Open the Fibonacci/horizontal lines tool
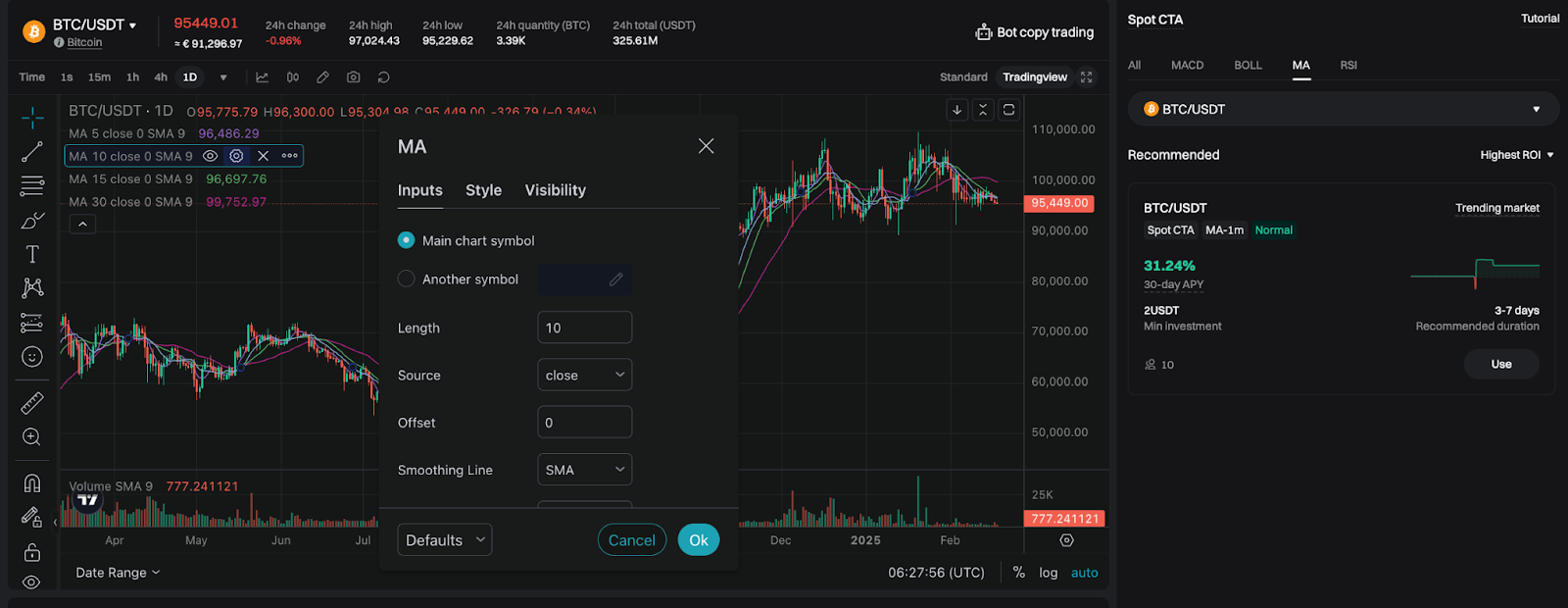Viewport: 1568px width, 608px height. tap(32, 185)
